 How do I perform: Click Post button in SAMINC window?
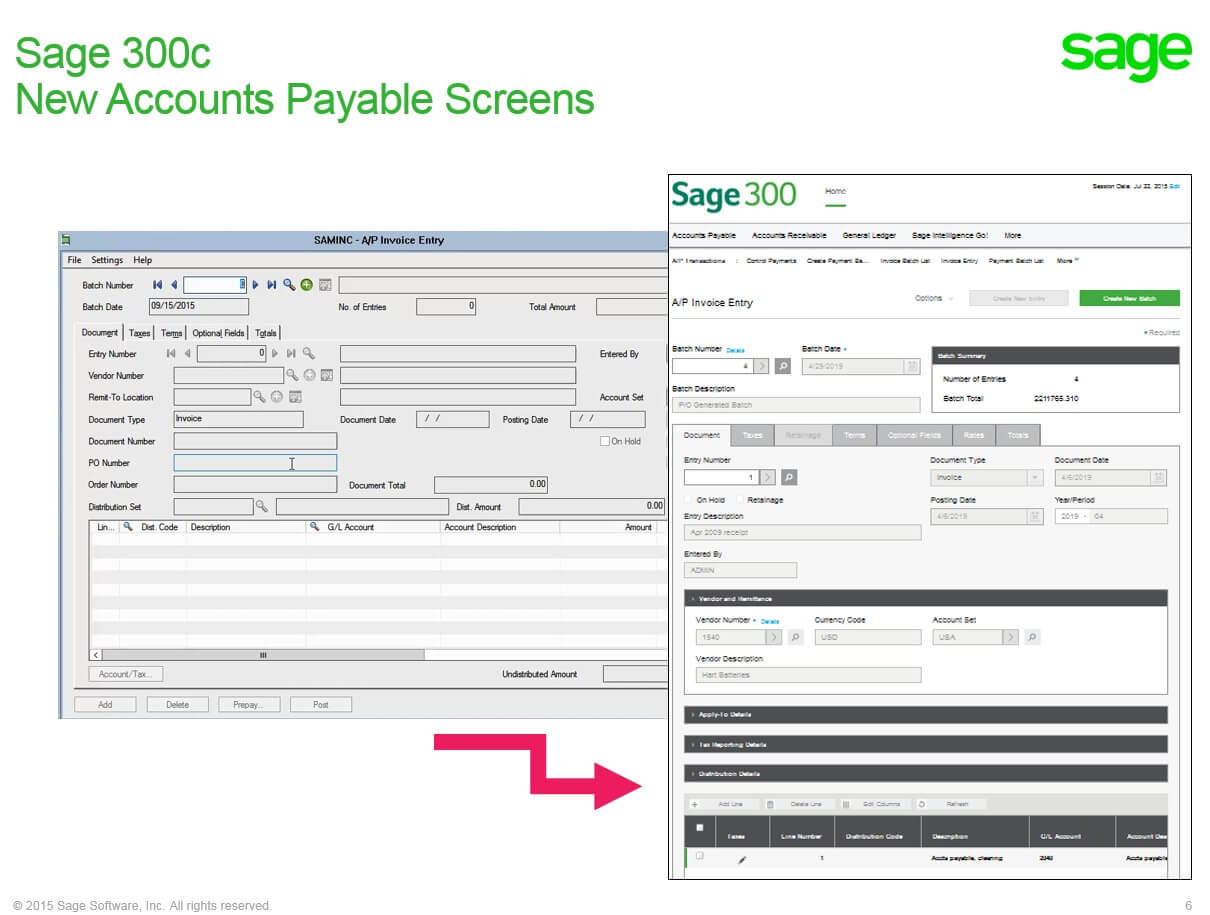pos(320,704)
